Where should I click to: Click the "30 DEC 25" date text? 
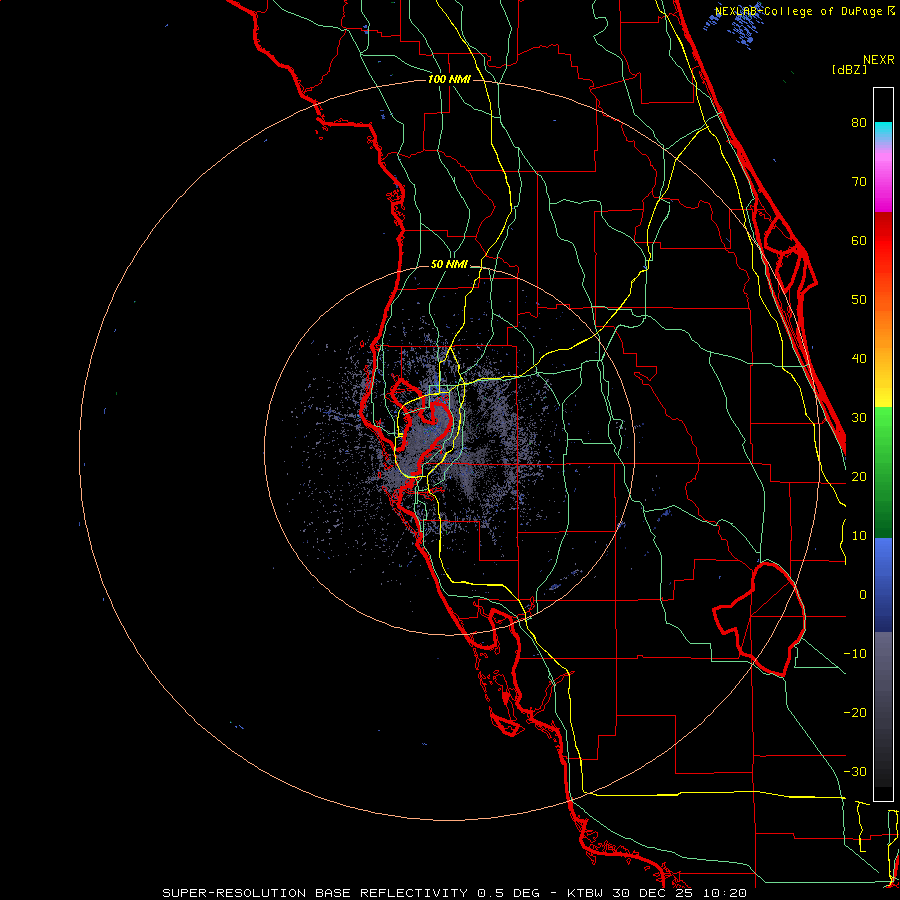point(654,893)
